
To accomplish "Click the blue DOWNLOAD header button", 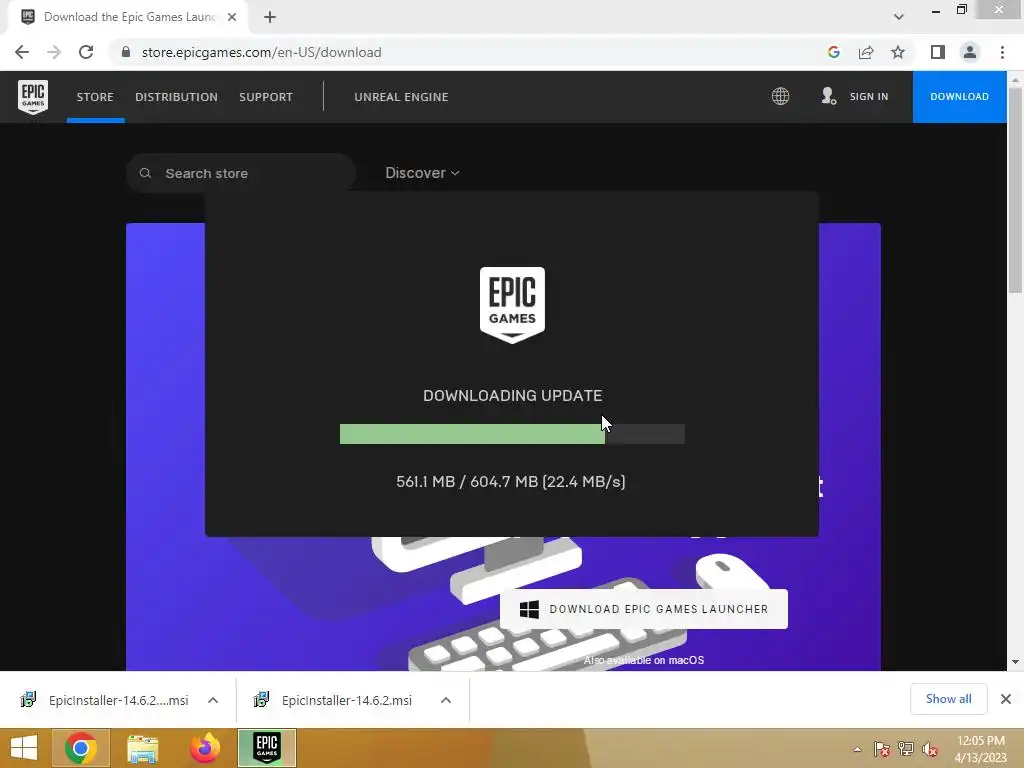I will click(959, 97).
